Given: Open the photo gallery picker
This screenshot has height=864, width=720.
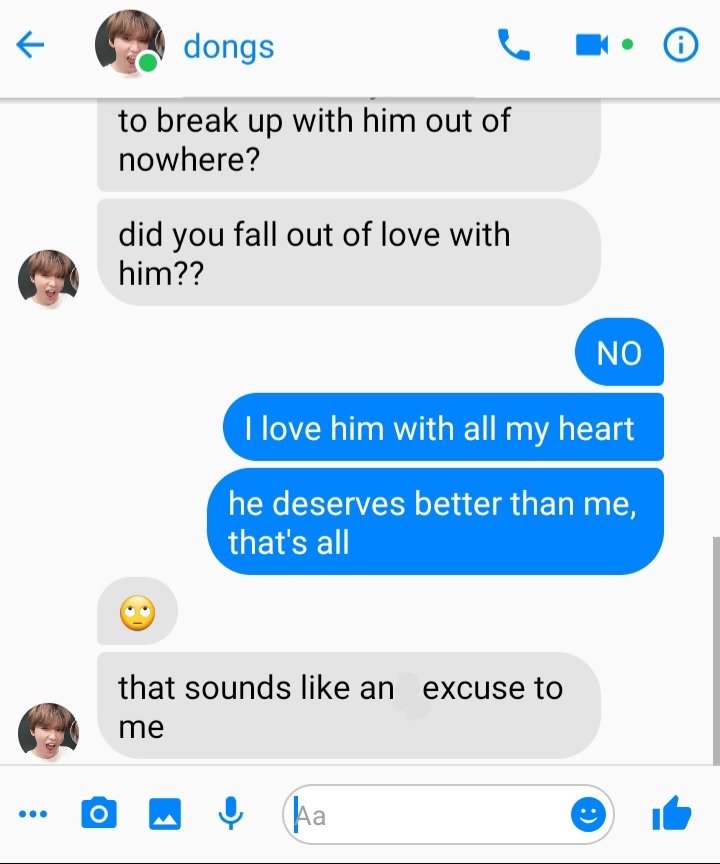Looking at the screenshot, I should click(165, 813).
